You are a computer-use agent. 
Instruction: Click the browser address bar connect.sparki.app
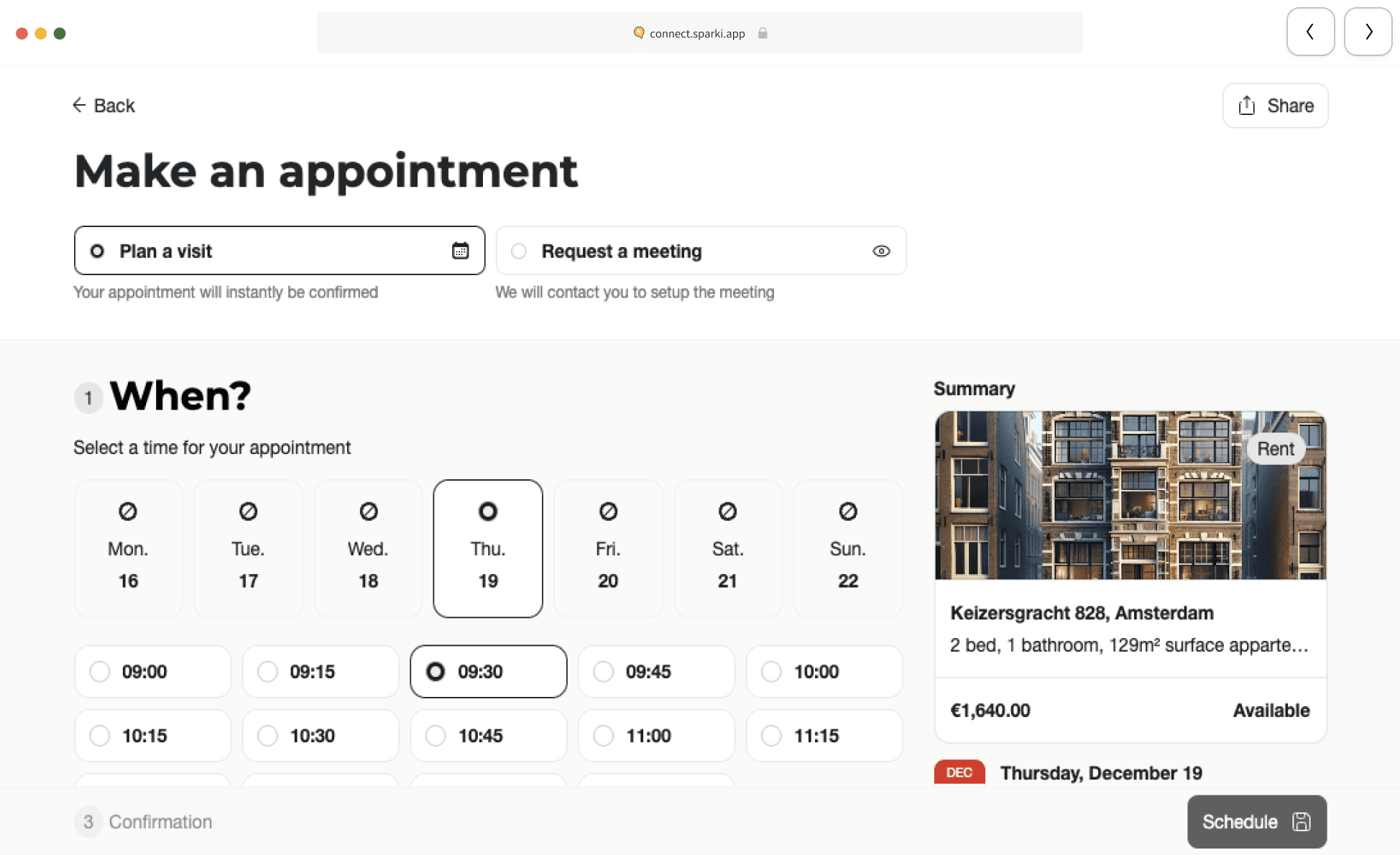(x=699, y=32)
